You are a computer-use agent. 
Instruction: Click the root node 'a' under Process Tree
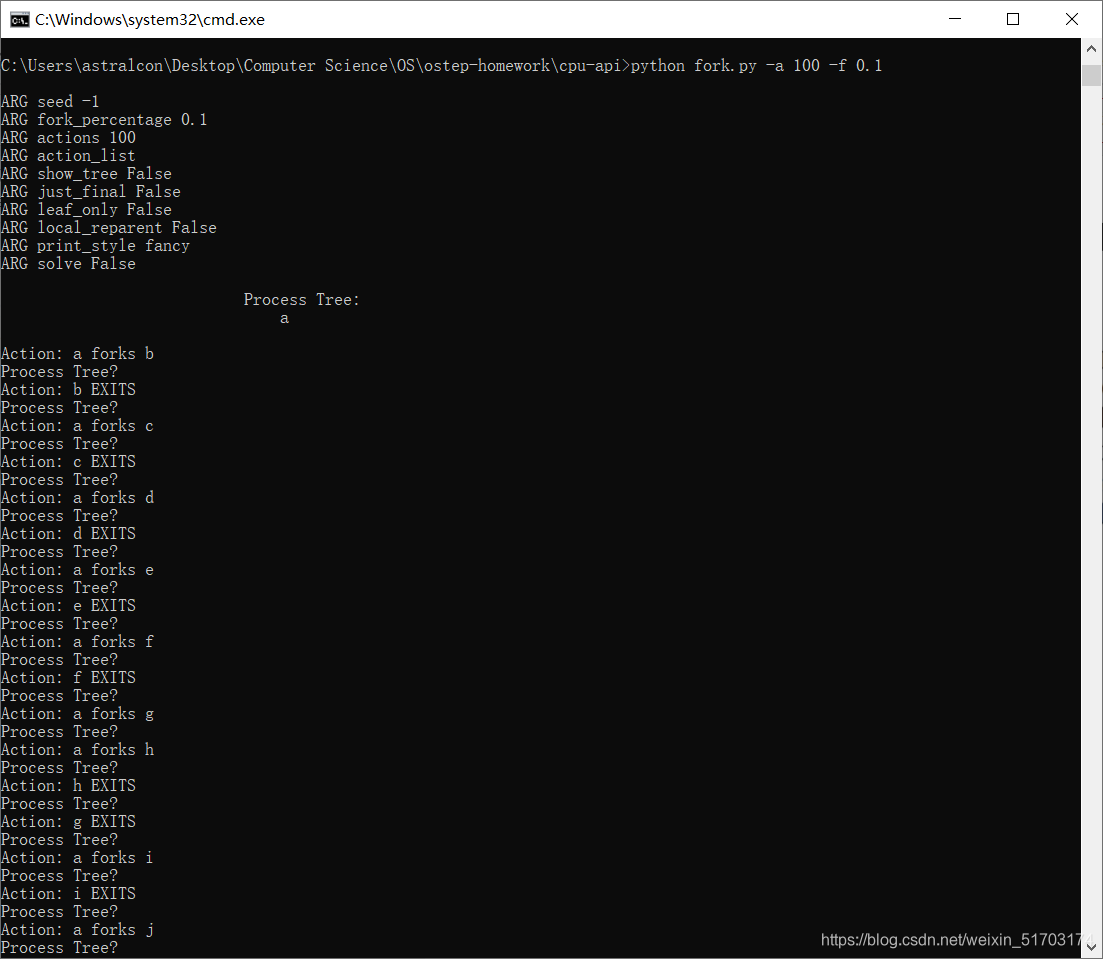click(284, 318)
